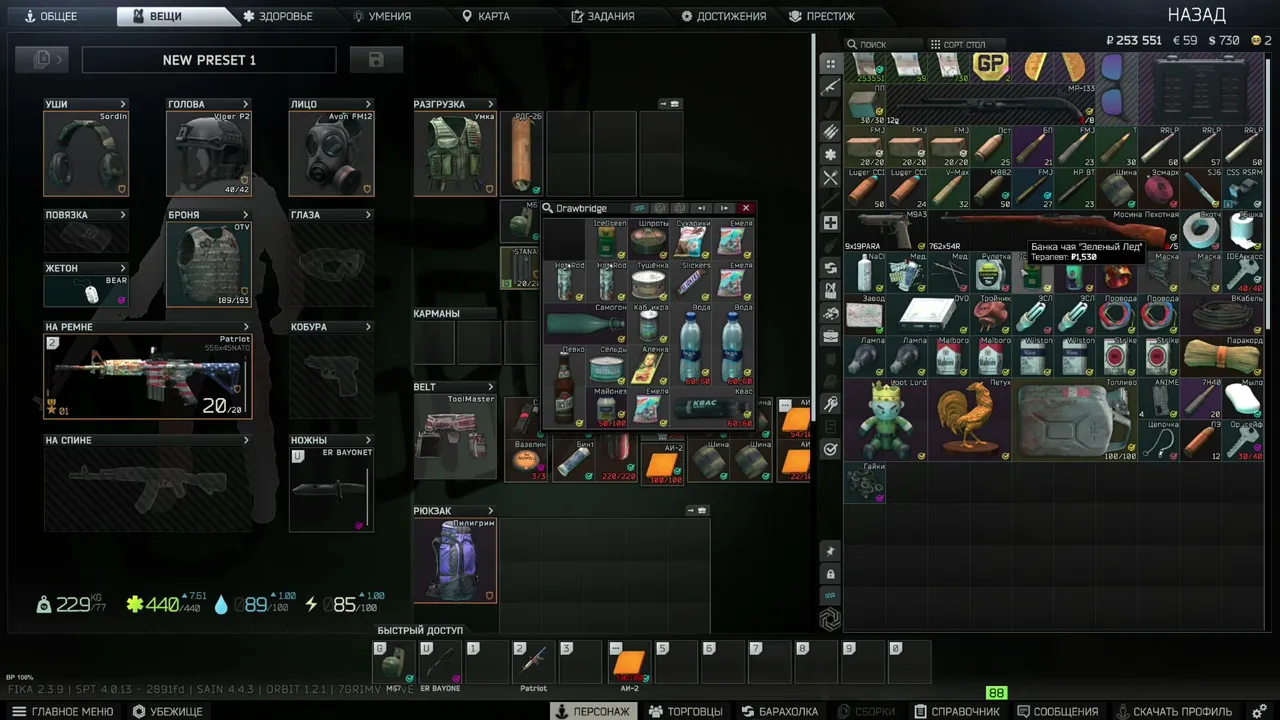
Task: Select the ER Bayonet knife in sheath slot
Action: [x=331, y=489]
